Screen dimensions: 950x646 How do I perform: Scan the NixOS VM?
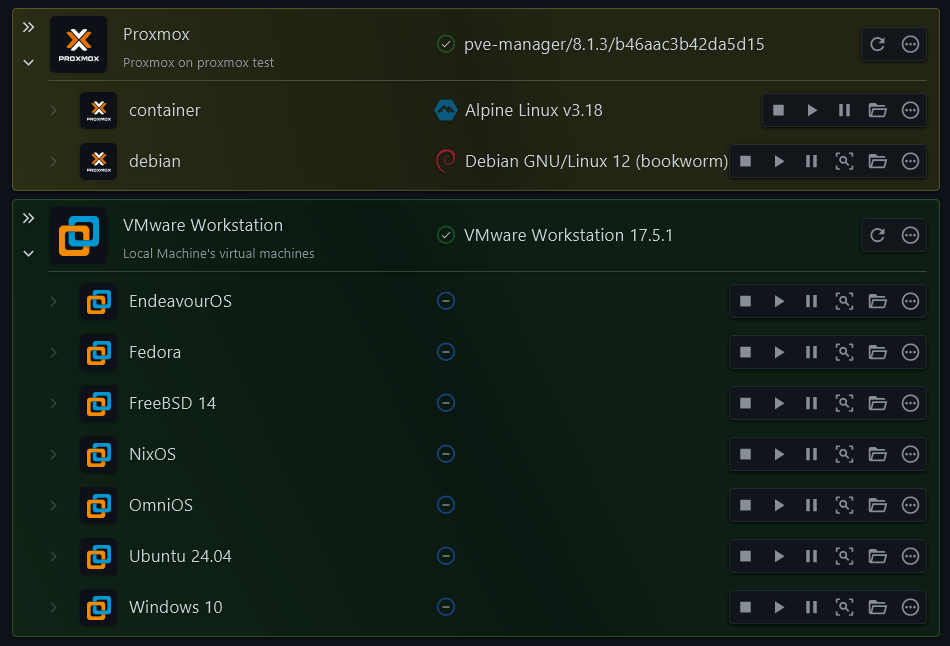point(845,454)
